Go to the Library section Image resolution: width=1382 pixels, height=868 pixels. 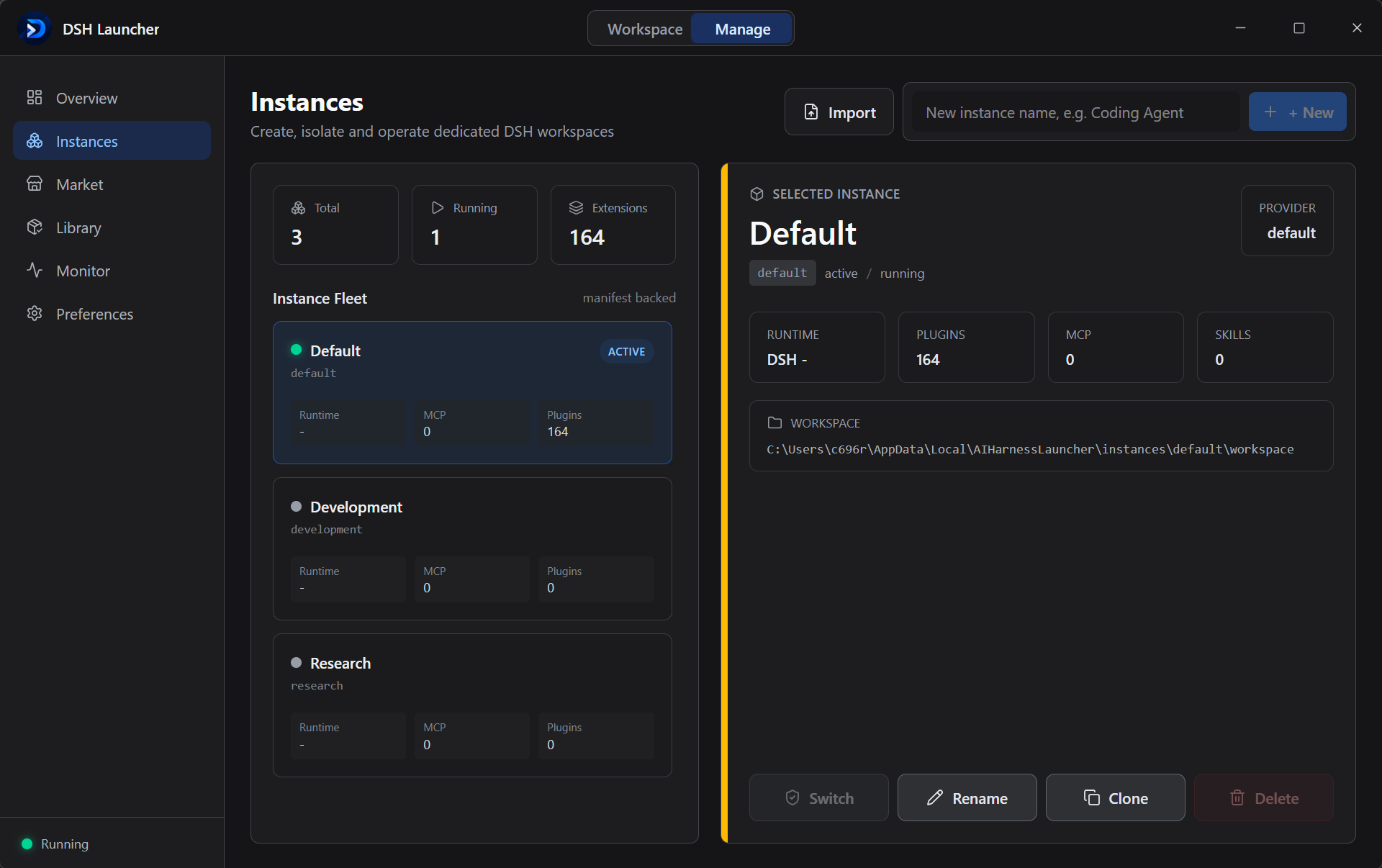tap(112, 227)
